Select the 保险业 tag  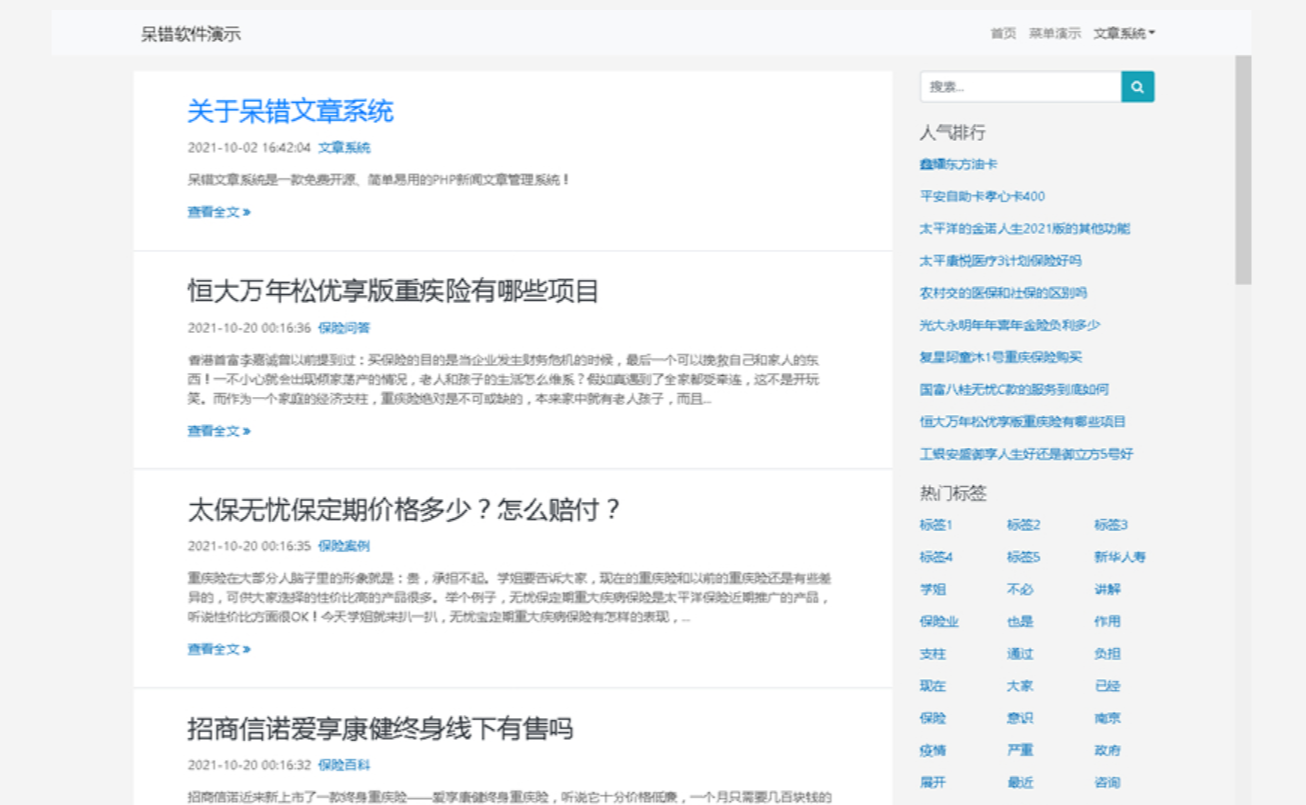tap(939, 621)
